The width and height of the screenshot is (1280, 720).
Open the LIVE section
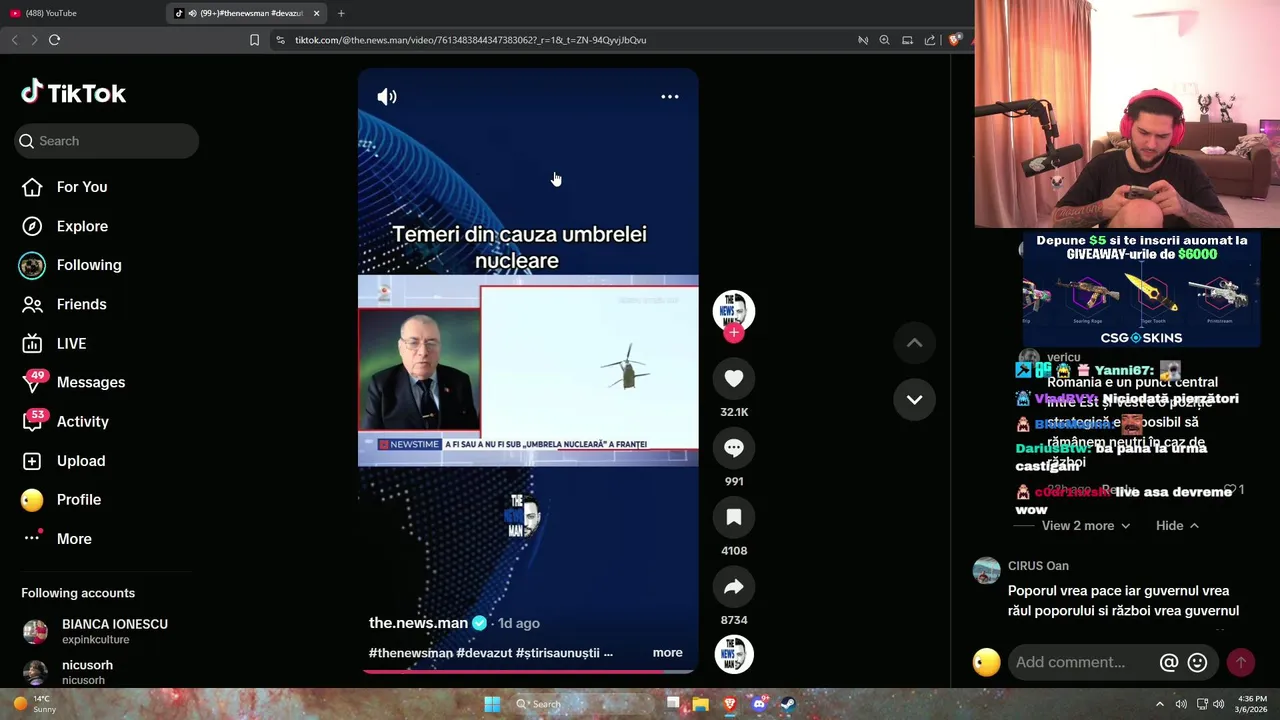[55, 343]
